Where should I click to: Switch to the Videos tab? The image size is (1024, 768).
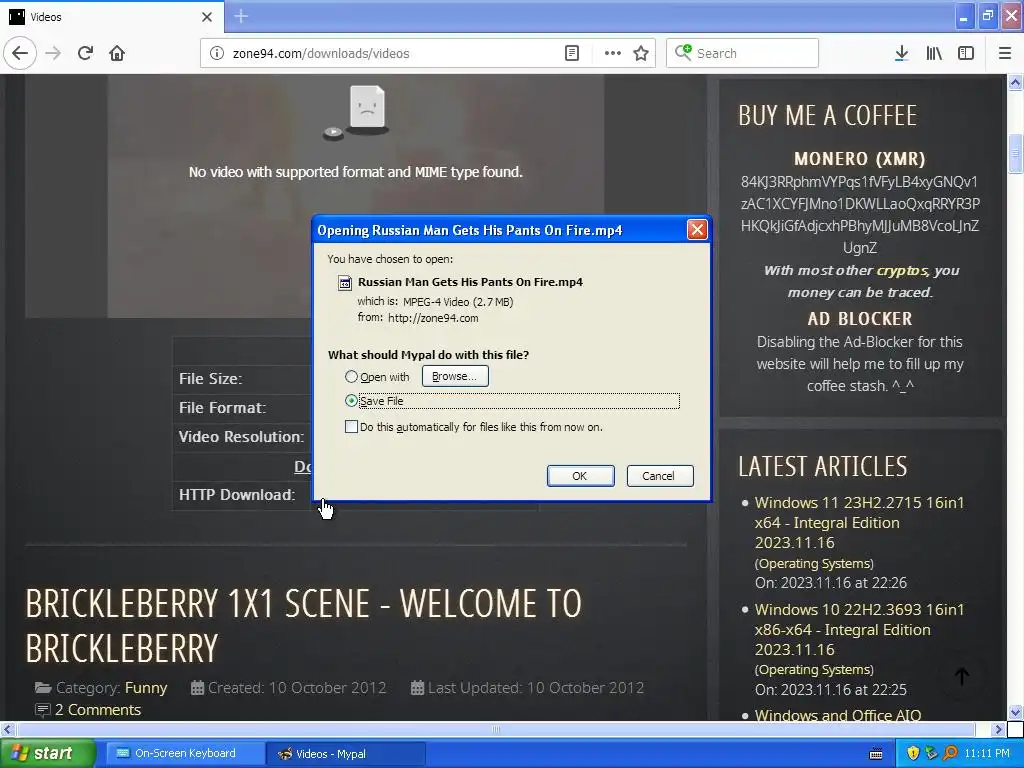(x=112, y=17)
